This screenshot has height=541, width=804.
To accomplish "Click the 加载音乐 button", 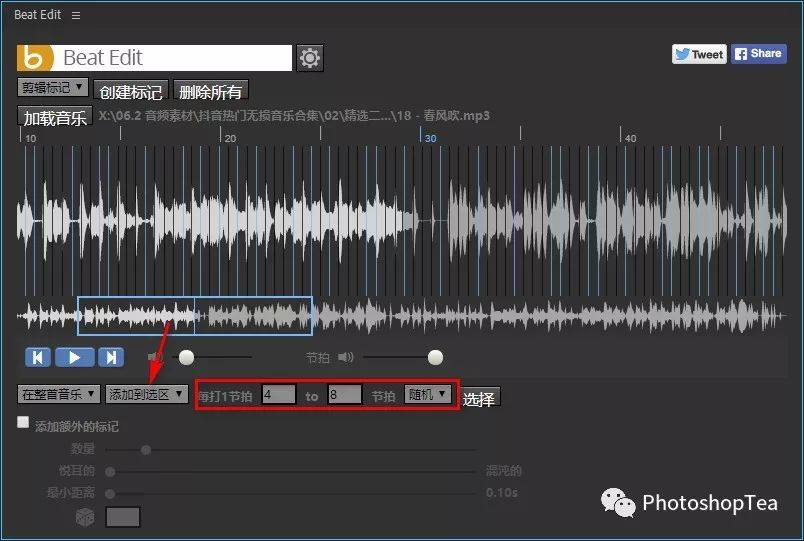I will 55,117.
